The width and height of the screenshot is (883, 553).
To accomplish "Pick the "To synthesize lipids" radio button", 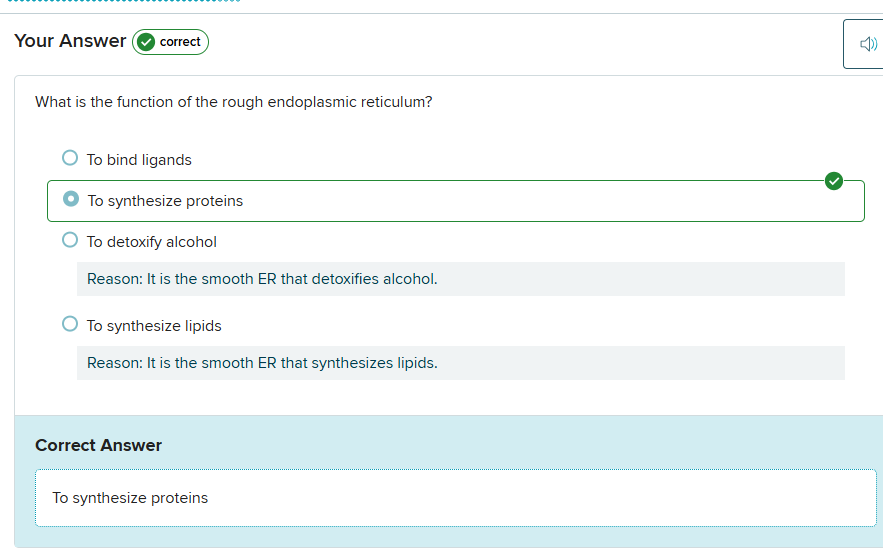I will [70, 324].
